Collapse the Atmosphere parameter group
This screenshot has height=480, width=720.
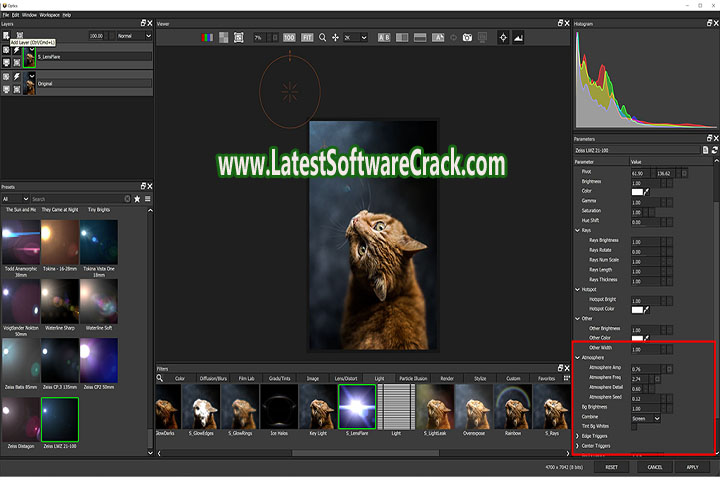click(x=578, y=357)
